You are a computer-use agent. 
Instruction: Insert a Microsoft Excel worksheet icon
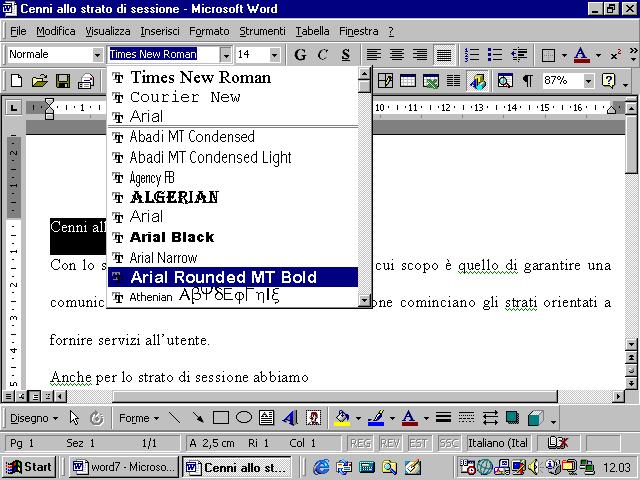(x=431, y=80)
